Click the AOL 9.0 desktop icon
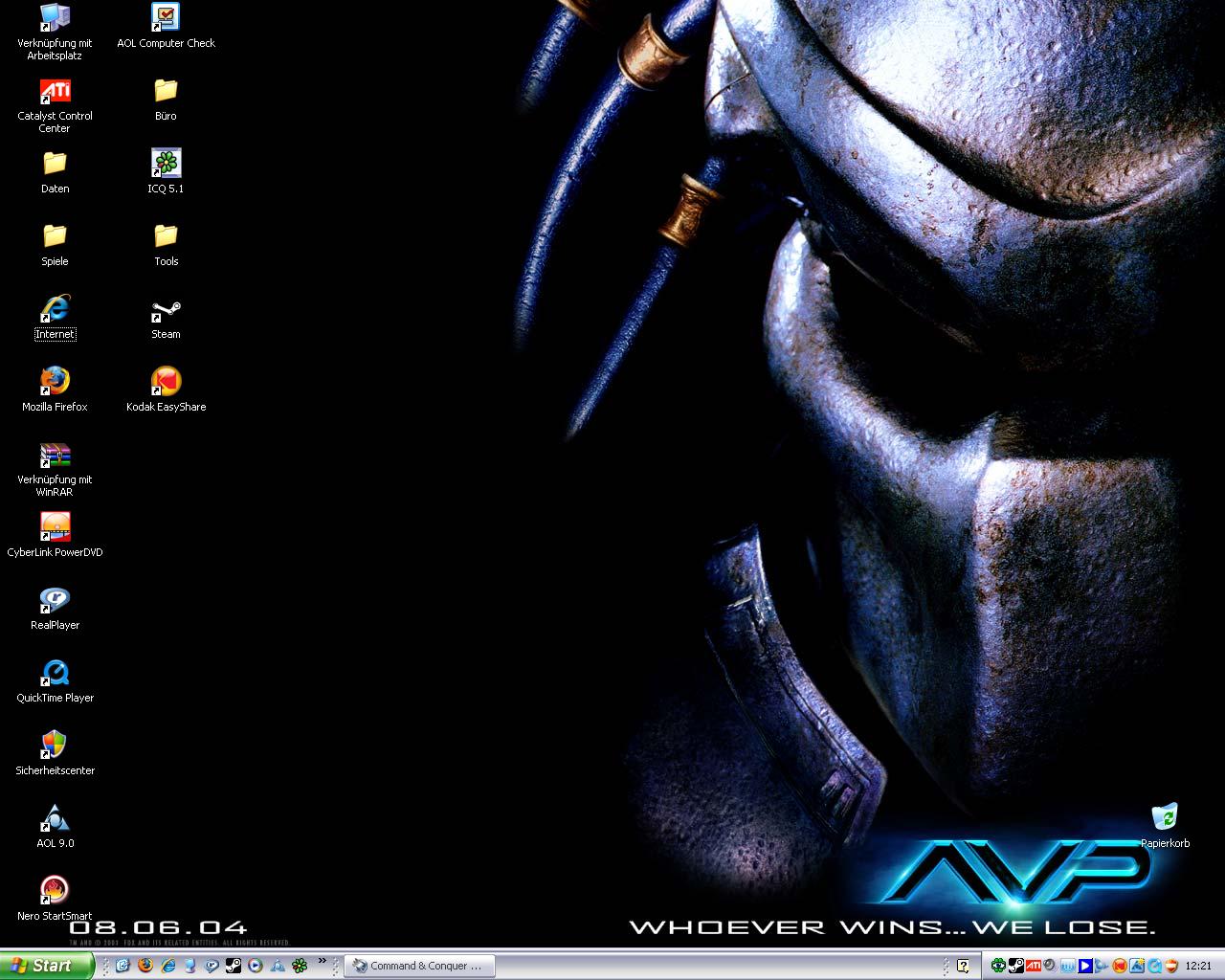Image resolution: width=1225 pixels, height=980 pixels. click(55, 819)
